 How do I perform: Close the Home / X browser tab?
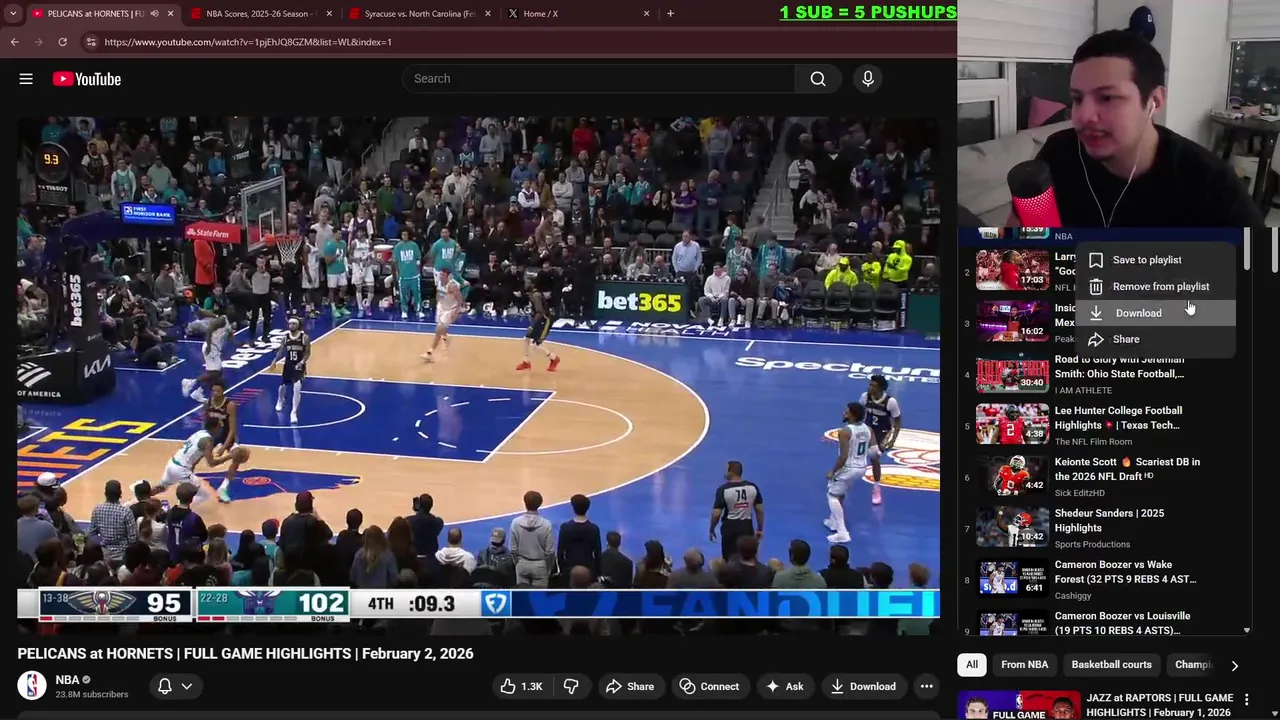646,14
